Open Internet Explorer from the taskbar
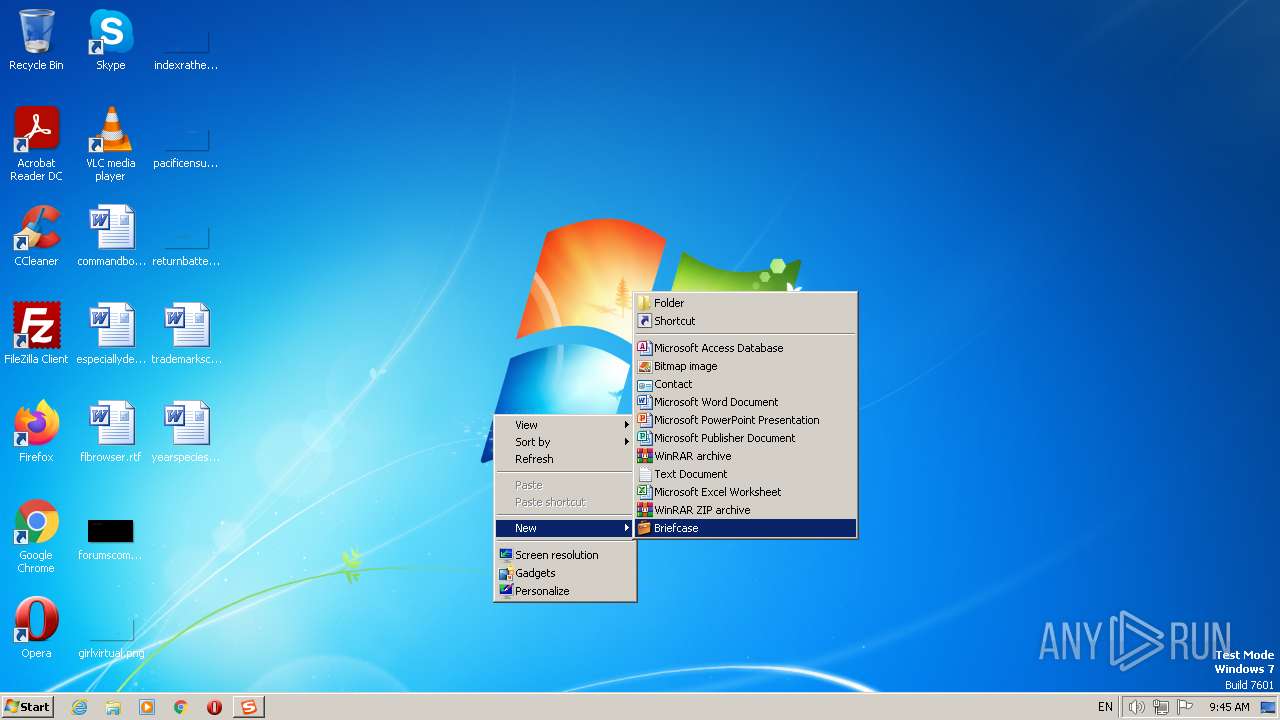 coord(79,707)
